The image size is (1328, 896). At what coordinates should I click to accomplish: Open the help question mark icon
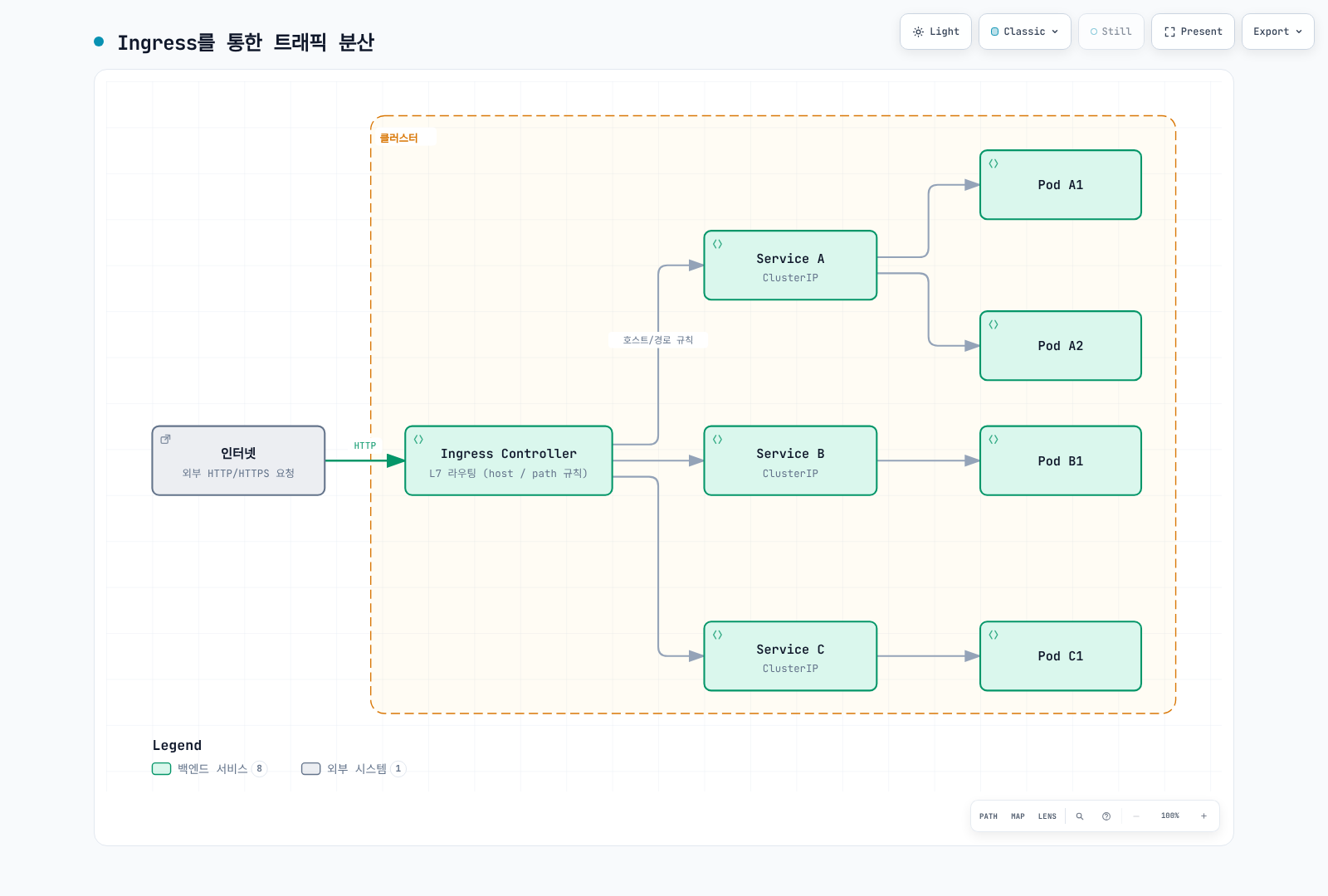pyautogui.click(x=1106, y=816)
